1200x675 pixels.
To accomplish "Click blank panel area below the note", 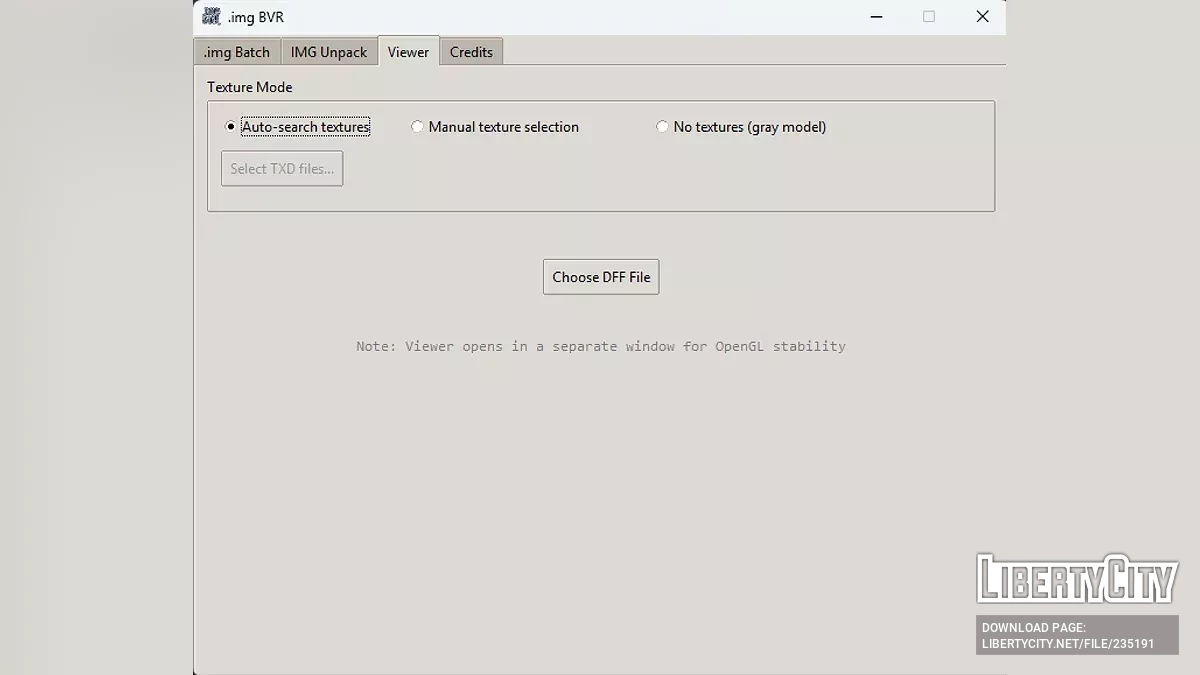I will coord(600,500).
